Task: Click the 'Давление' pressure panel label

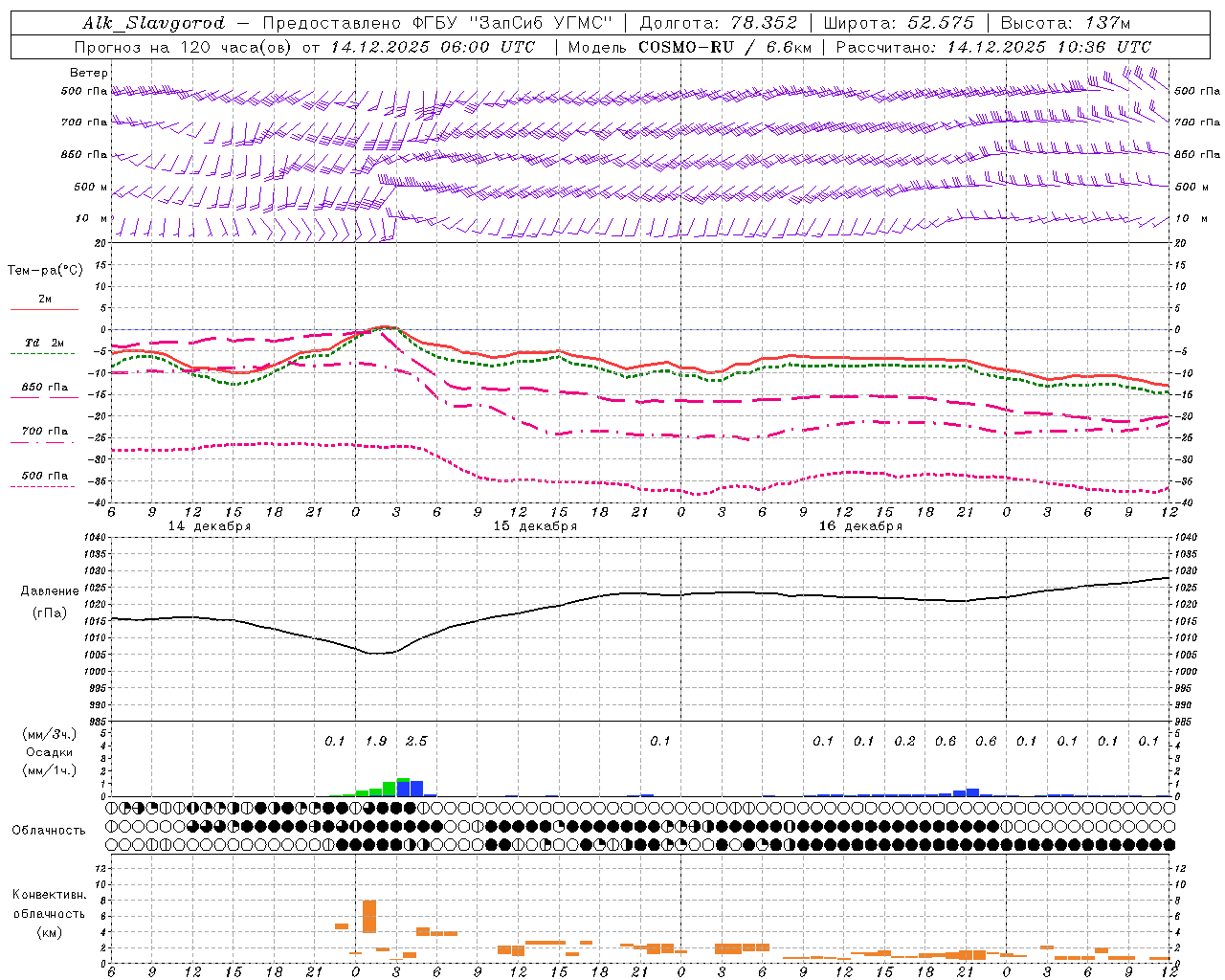Action: tap(50, 591)
